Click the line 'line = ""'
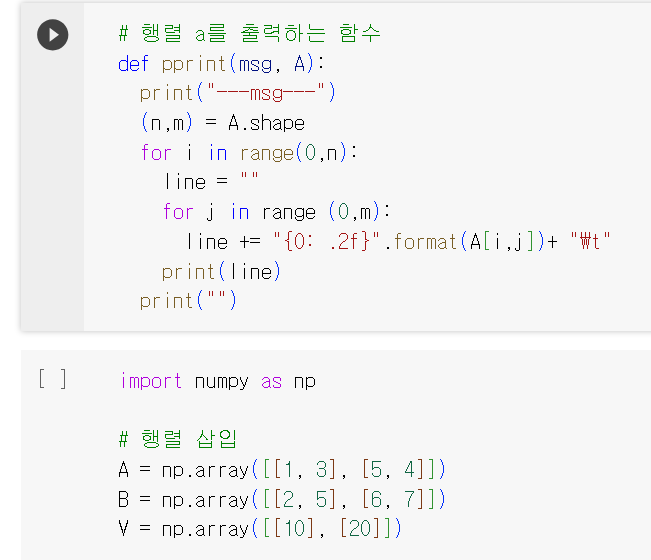This screenshot has height=560, width=651. click(211, 182)
